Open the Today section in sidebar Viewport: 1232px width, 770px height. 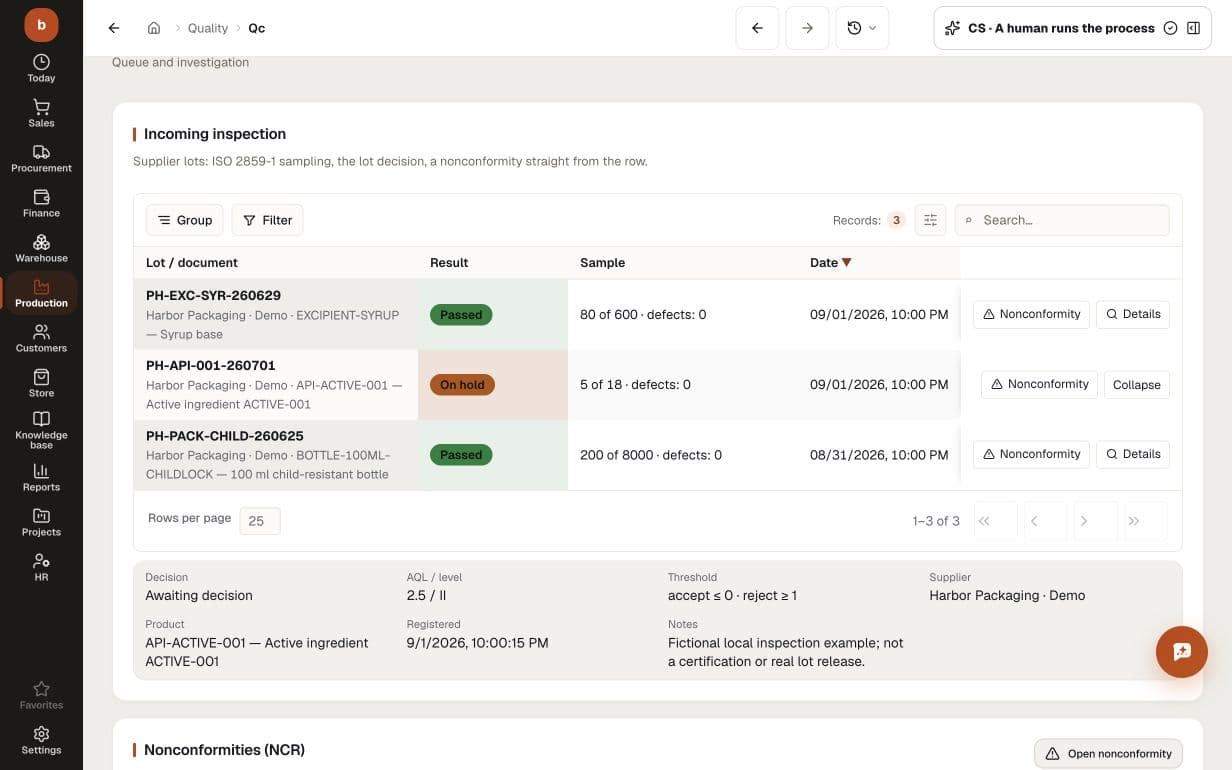coord(41,68)
